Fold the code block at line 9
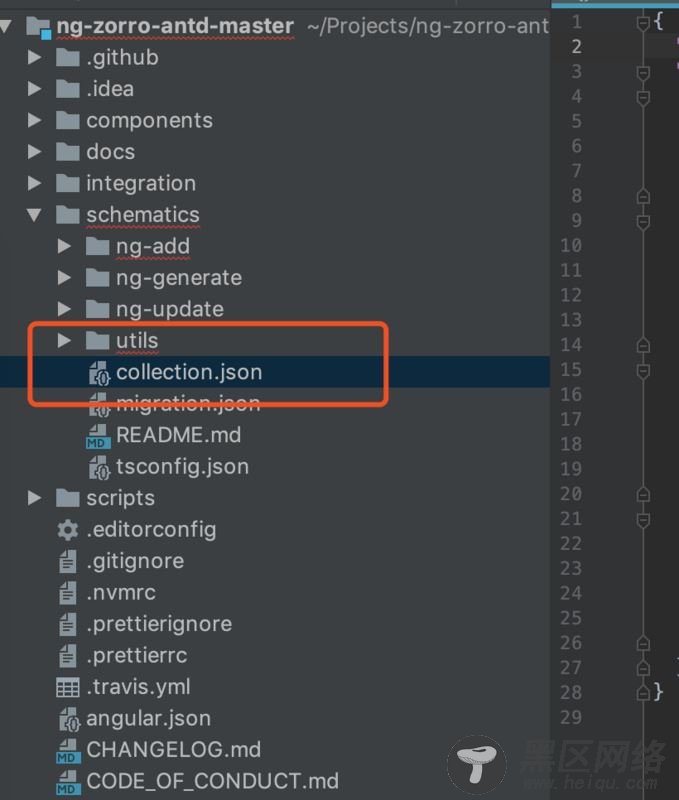Image resolution: width=679 pixels, height=800 pixels. click(x=643, y=222)
